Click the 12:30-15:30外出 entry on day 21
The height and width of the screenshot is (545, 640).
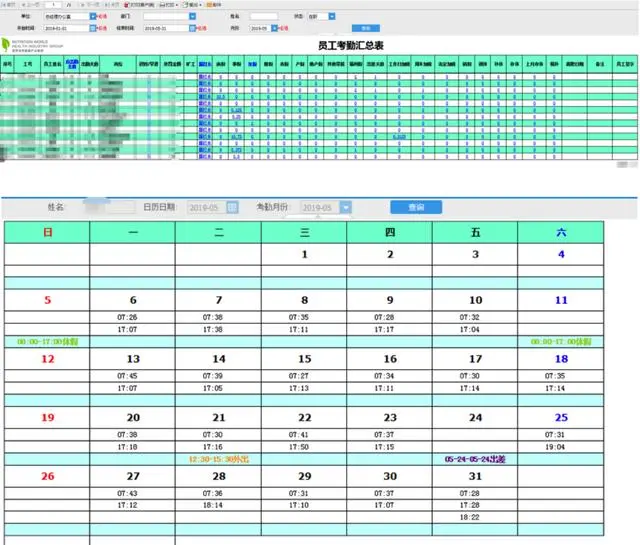219,459
